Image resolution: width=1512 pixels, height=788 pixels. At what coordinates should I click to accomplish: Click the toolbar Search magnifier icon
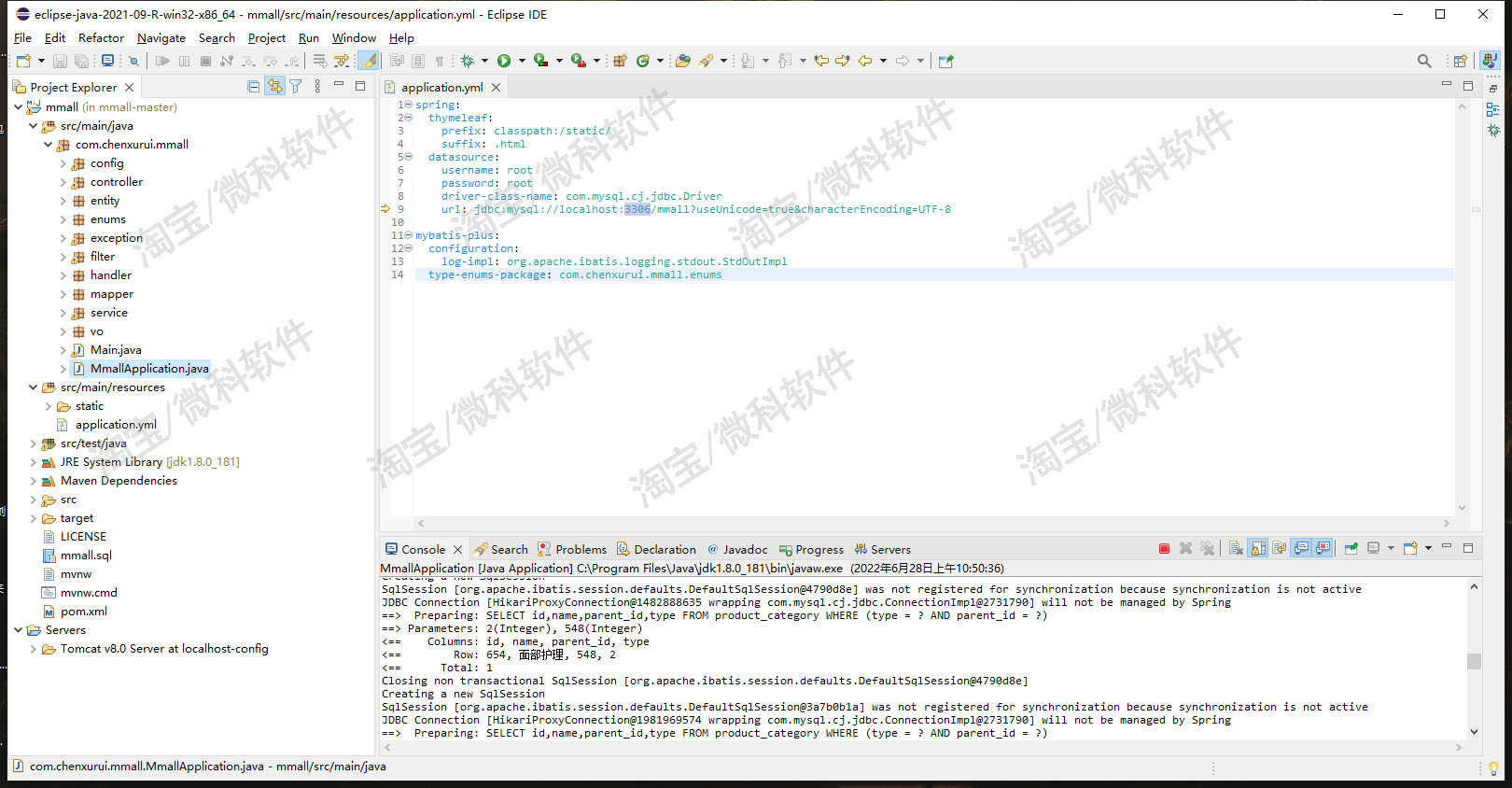(x=1424, y=61)
